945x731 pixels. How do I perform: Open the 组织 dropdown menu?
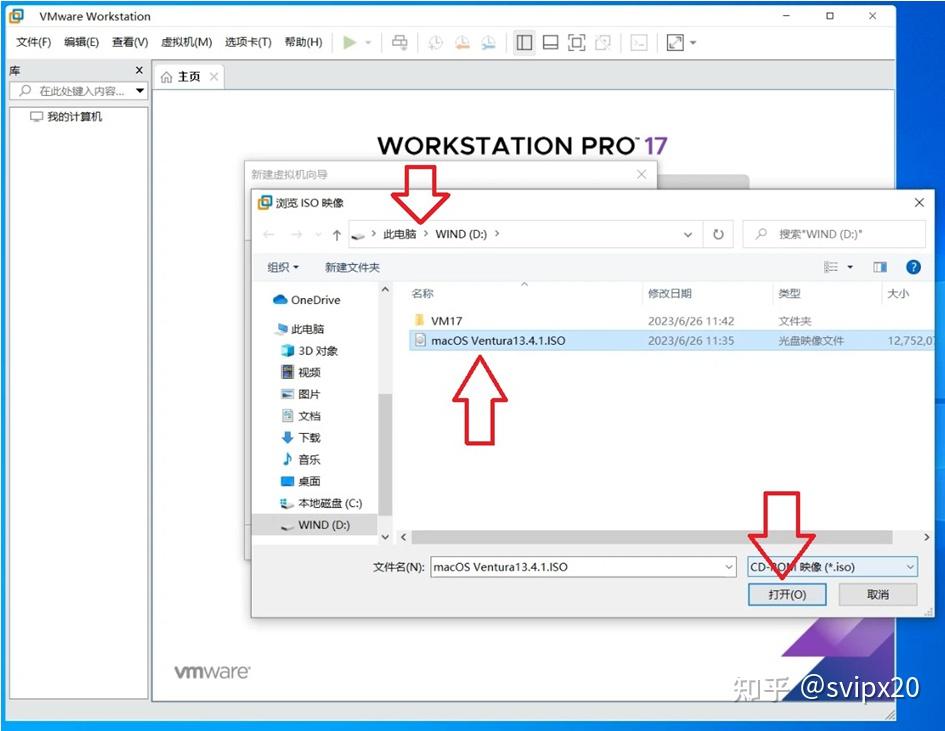(x=283, y=267)
